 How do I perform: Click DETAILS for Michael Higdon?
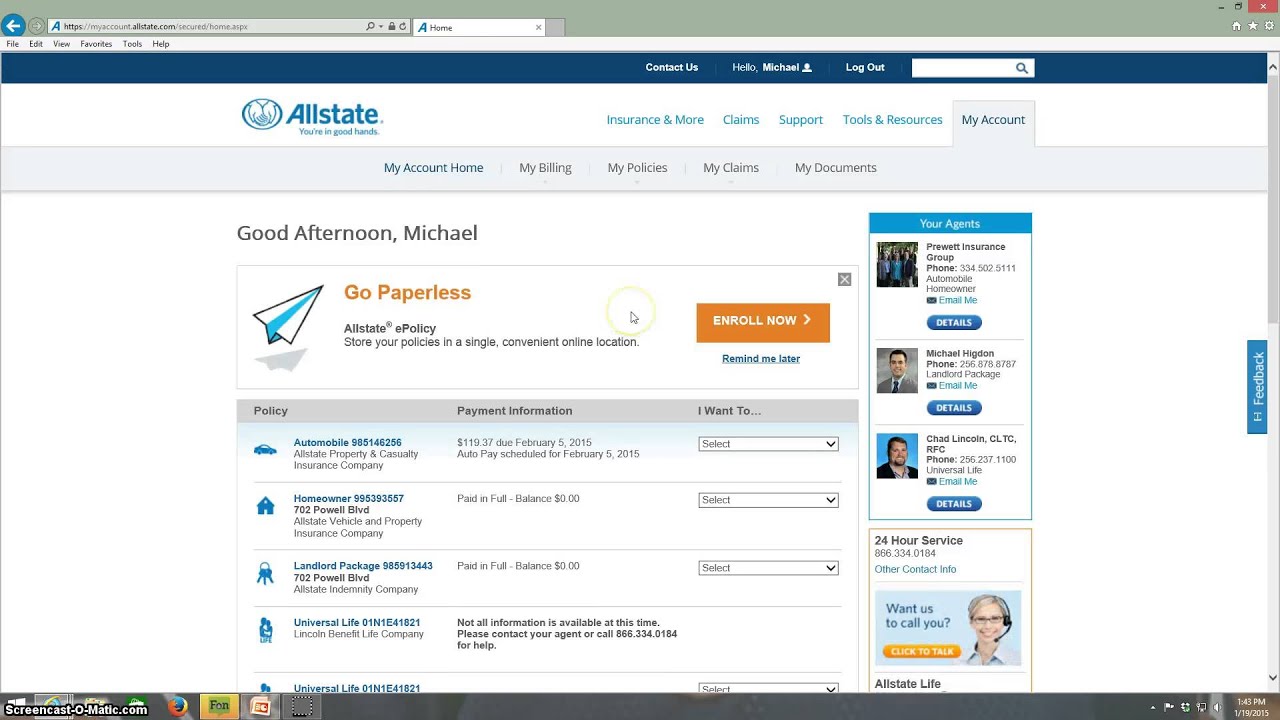954,408
